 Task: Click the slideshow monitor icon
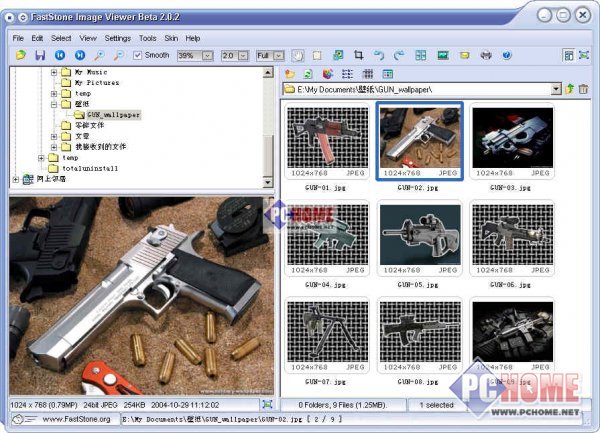pos(443,55)
